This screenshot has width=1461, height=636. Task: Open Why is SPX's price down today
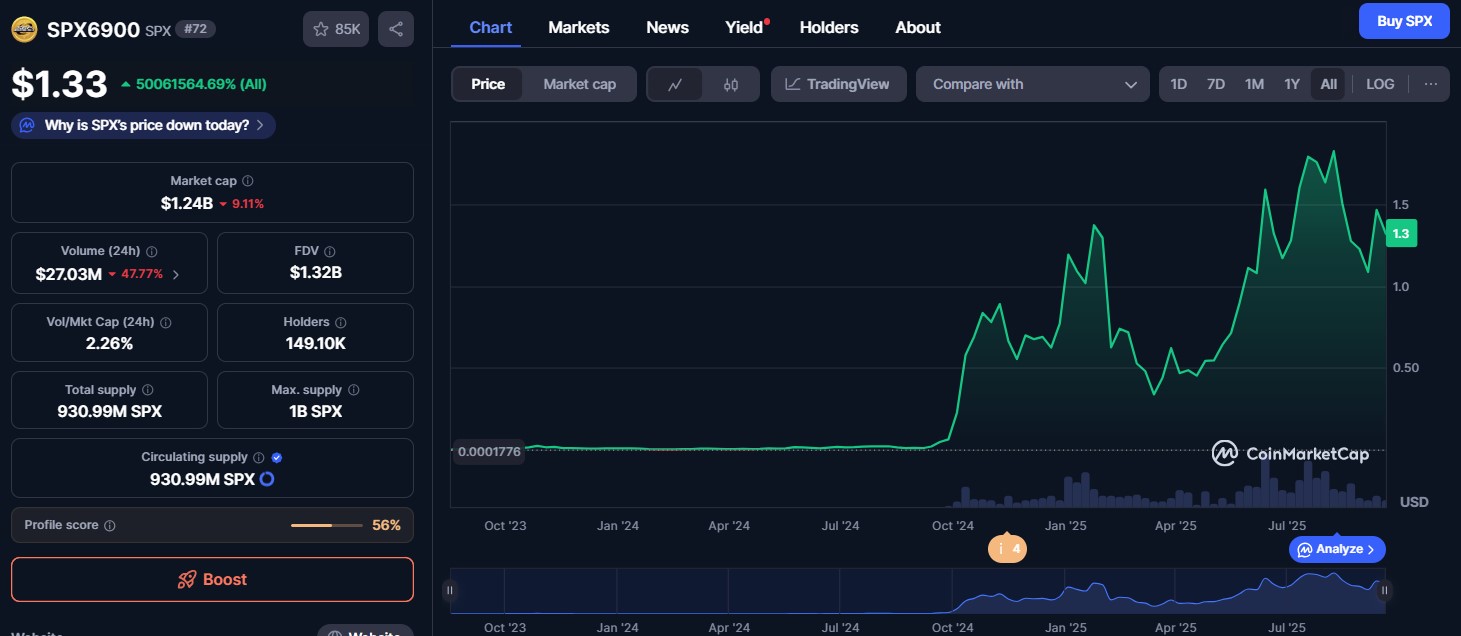pos(144,125)
